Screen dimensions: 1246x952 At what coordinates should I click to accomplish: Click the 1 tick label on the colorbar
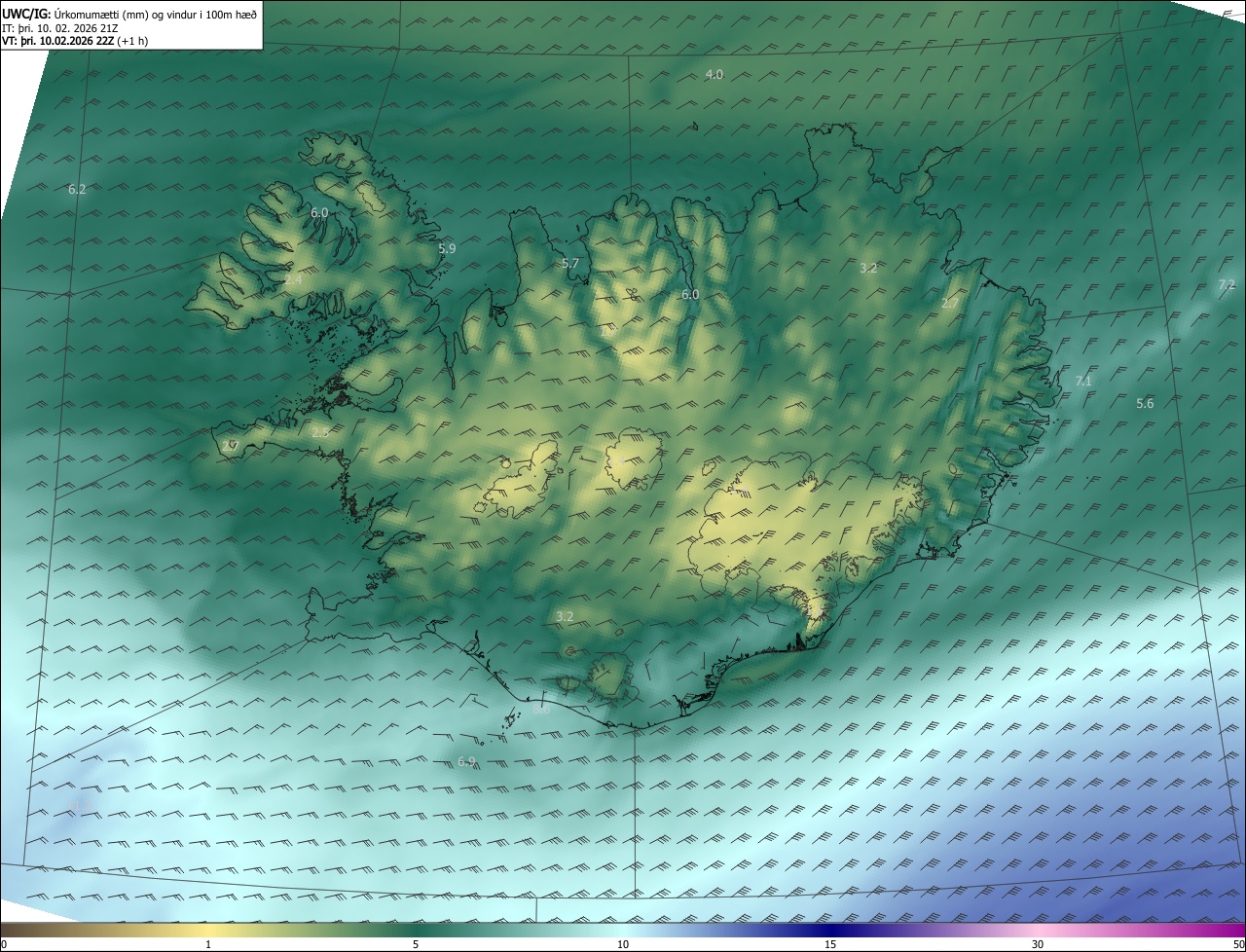pos(208,944)
